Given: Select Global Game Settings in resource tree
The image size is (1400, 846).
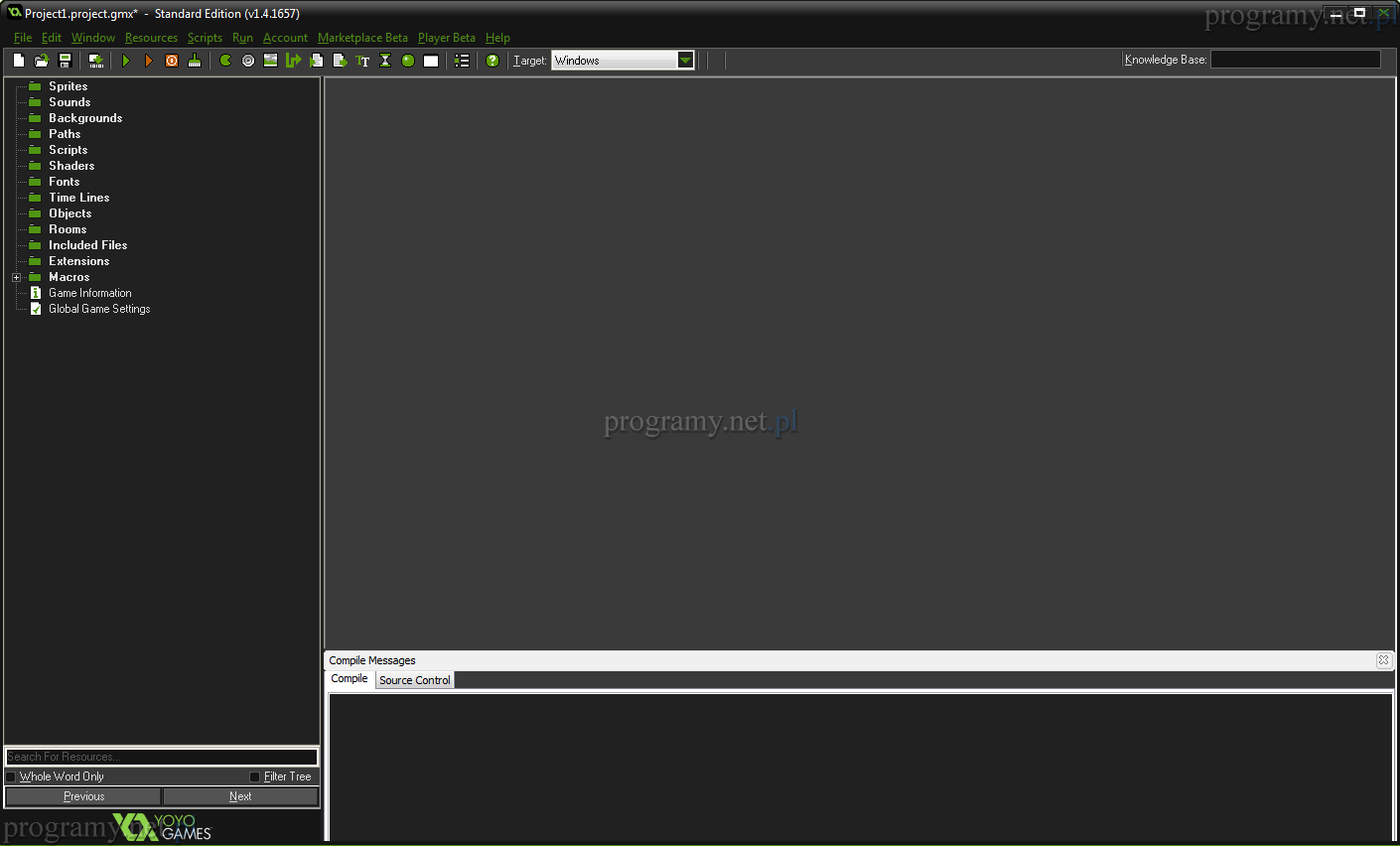Looking at the screenshot, I should tap(99, 309).
